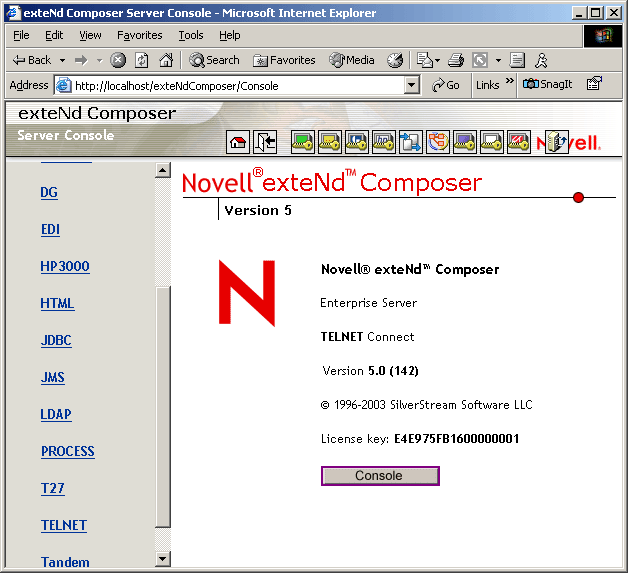Open the JDBC link
Viewport: 628px width, 573px height.
pos(56,340)
